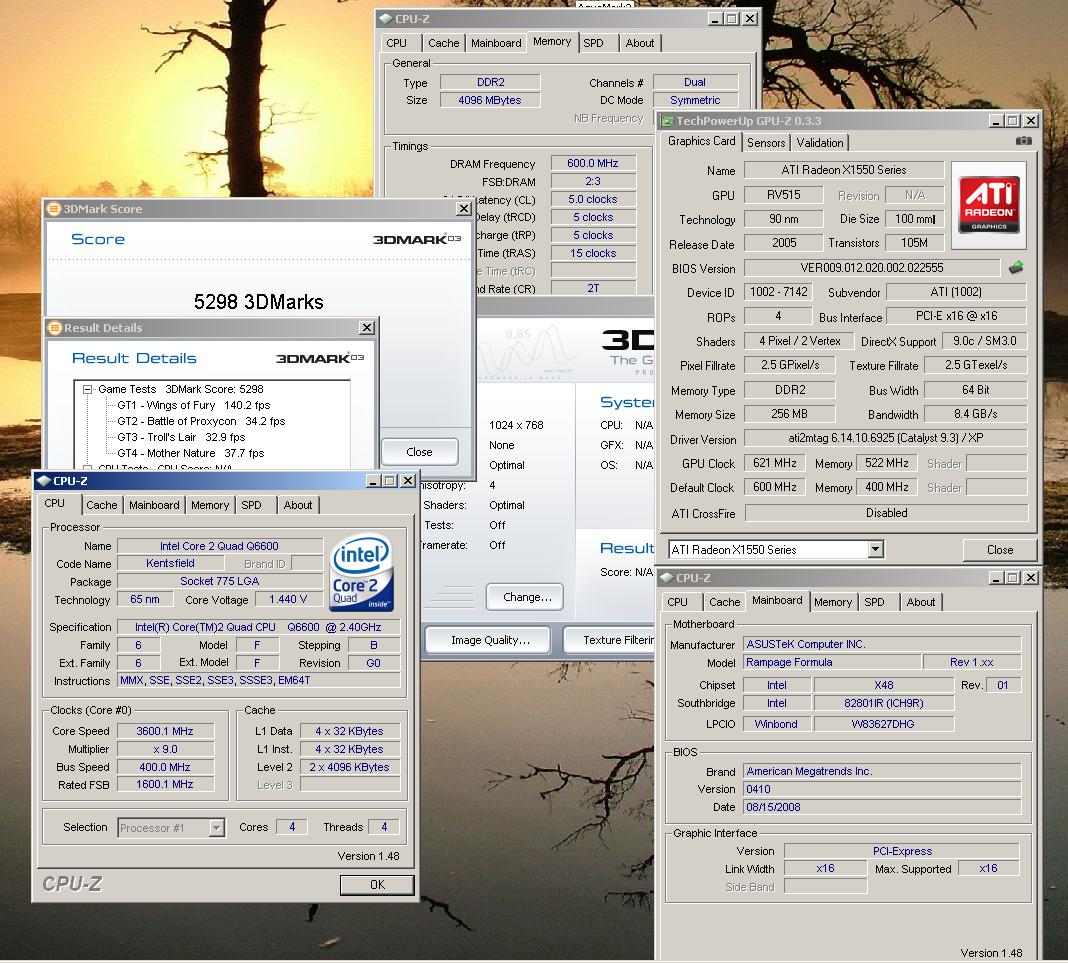Click Rated FSB value 1600.1 MHz
Image resolution: width=1068 pixels, height=963 pixels.
tap(165, 785)
